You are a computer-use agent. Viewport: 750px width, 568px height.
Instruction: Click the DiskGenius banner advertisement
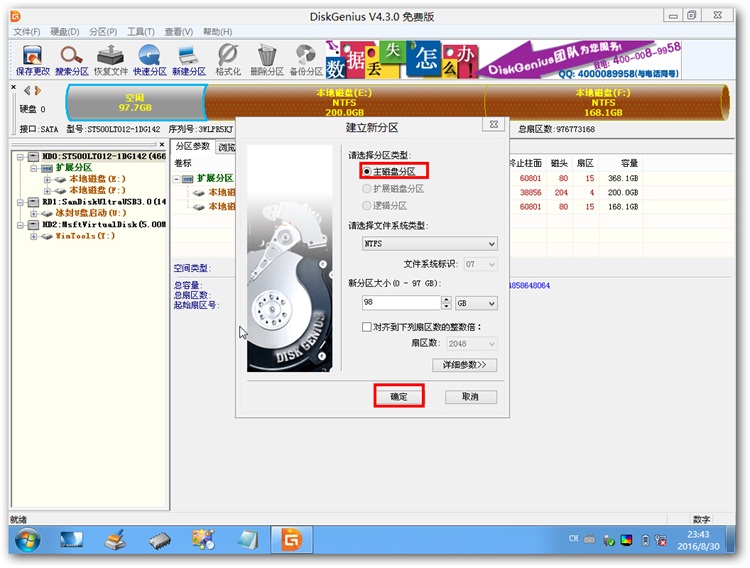click(x=503, y=60)
